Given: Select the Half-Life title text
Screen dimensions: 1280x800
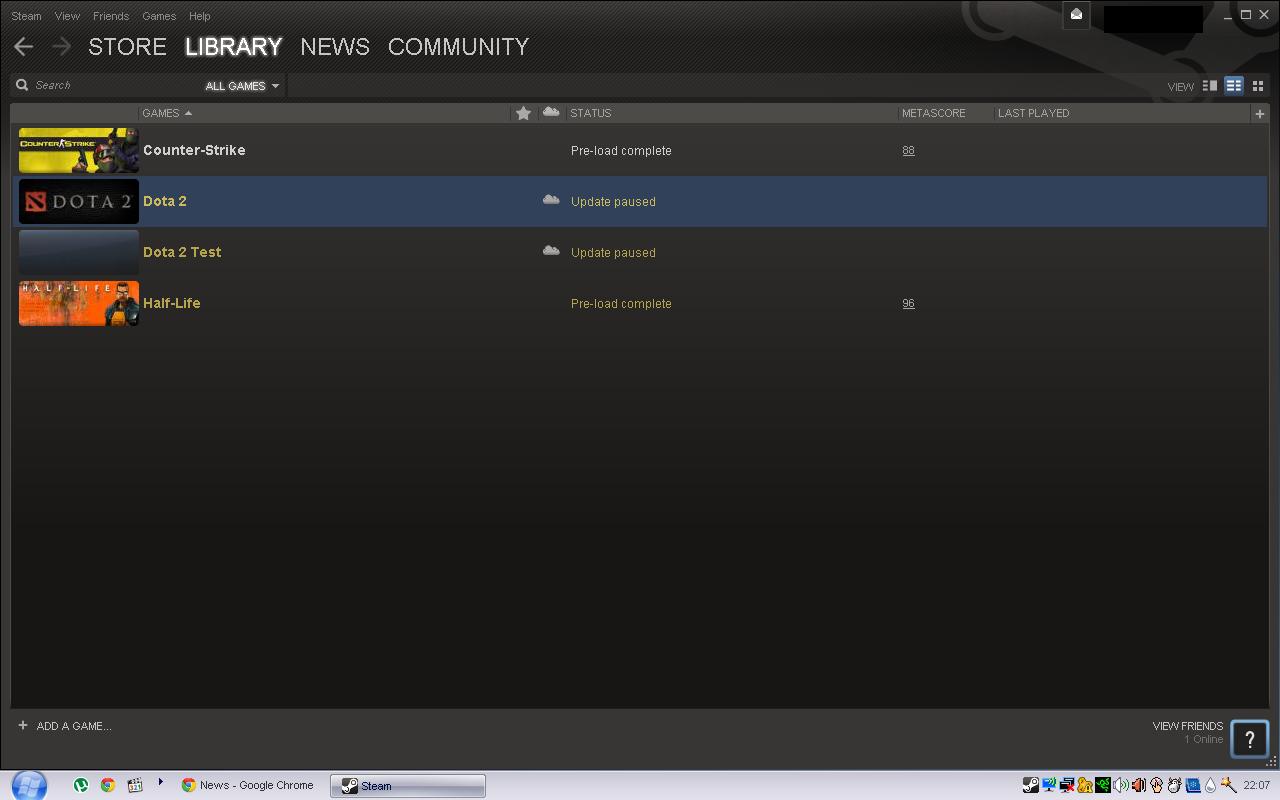Looking at the screenshot, I should tap(172, 303).
